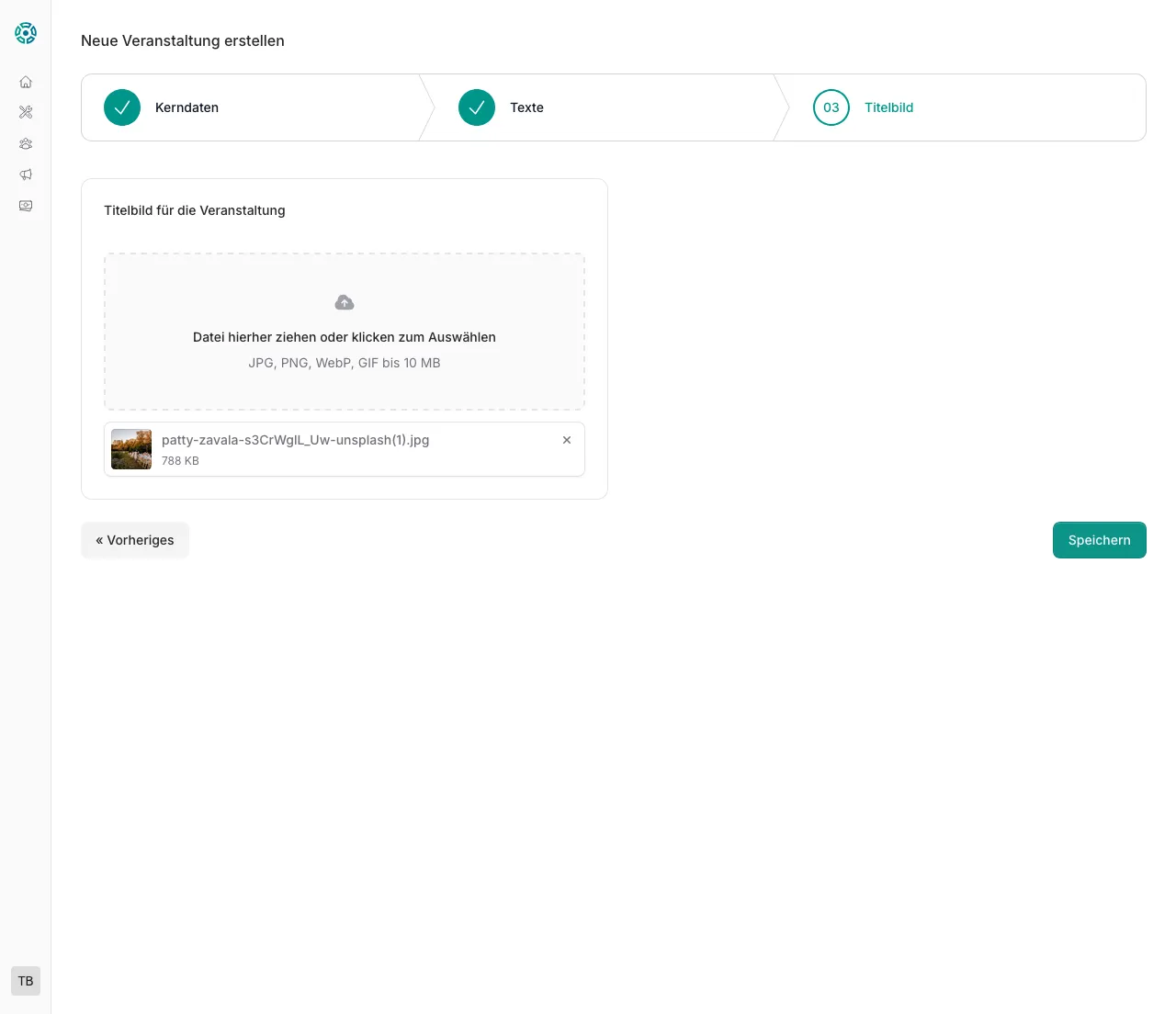Open the monitor icon in the sidebar
The height and width of the screenshot is (1014, 1176).
pyautogui.click(x=26, y=206)
